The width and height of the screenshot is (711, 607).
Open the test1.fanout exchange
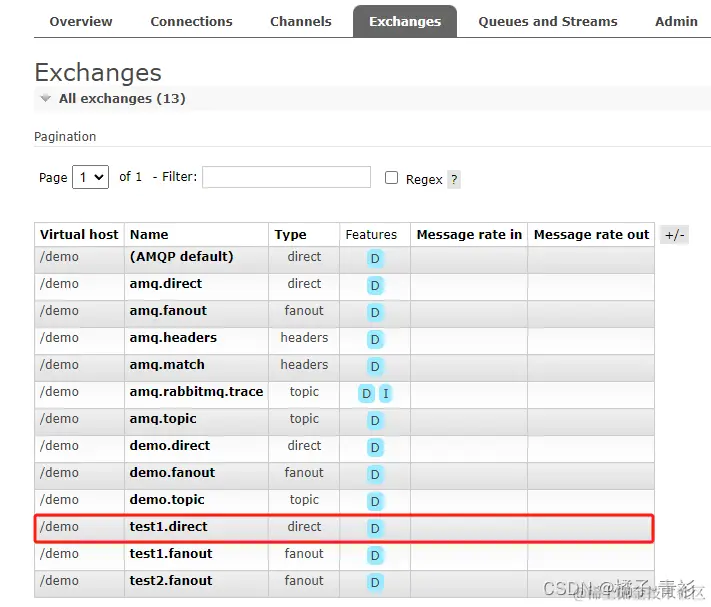tap(171, 554)
